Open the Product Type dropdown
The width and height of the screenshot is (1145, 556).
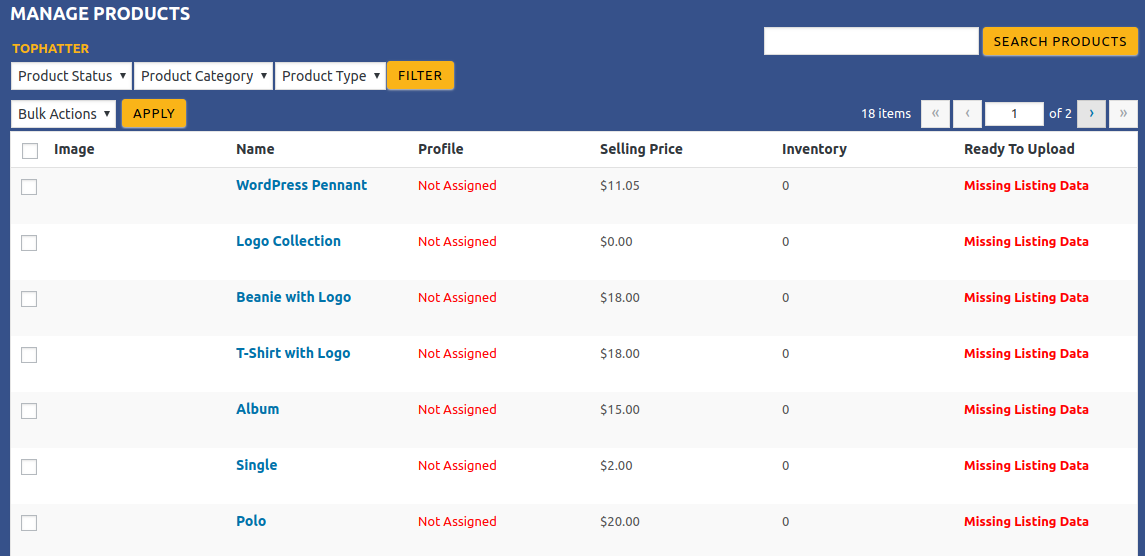330,76
